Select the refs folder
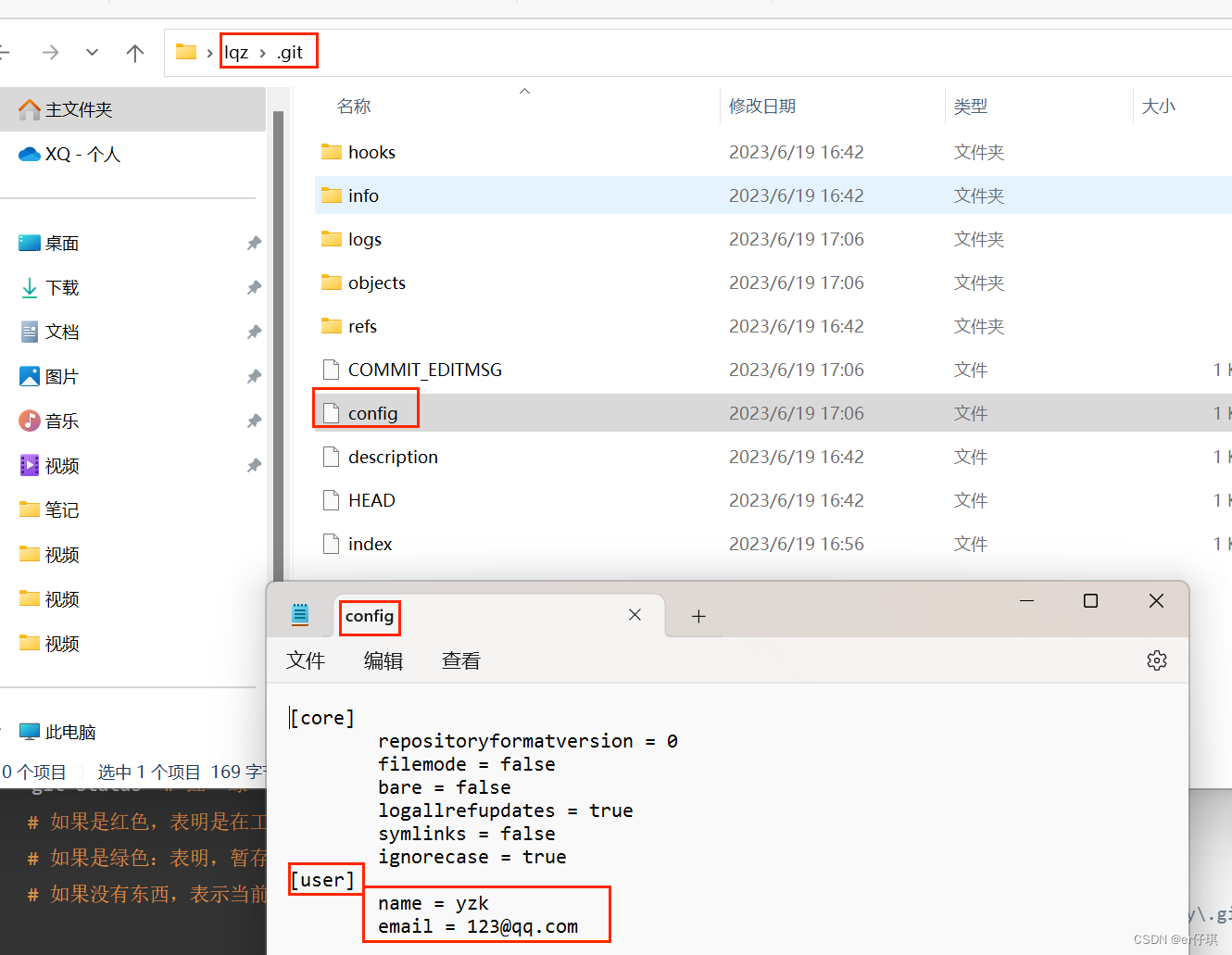Viewport: 1232px width, 955px height. 773,326
